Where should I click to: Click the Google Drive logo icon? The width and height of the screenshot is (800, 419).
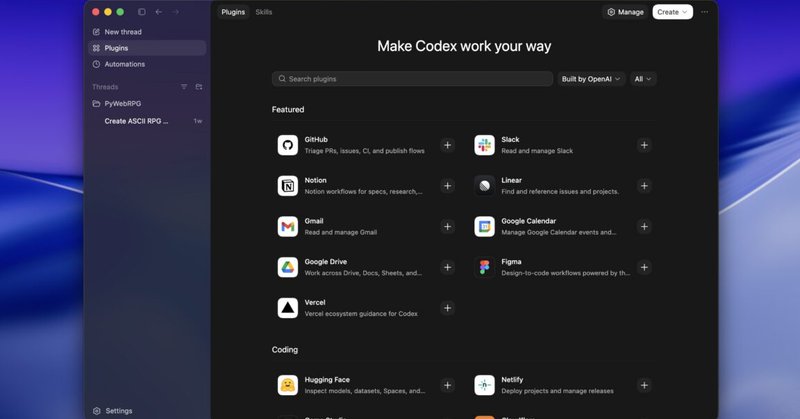tap(288, 267)
